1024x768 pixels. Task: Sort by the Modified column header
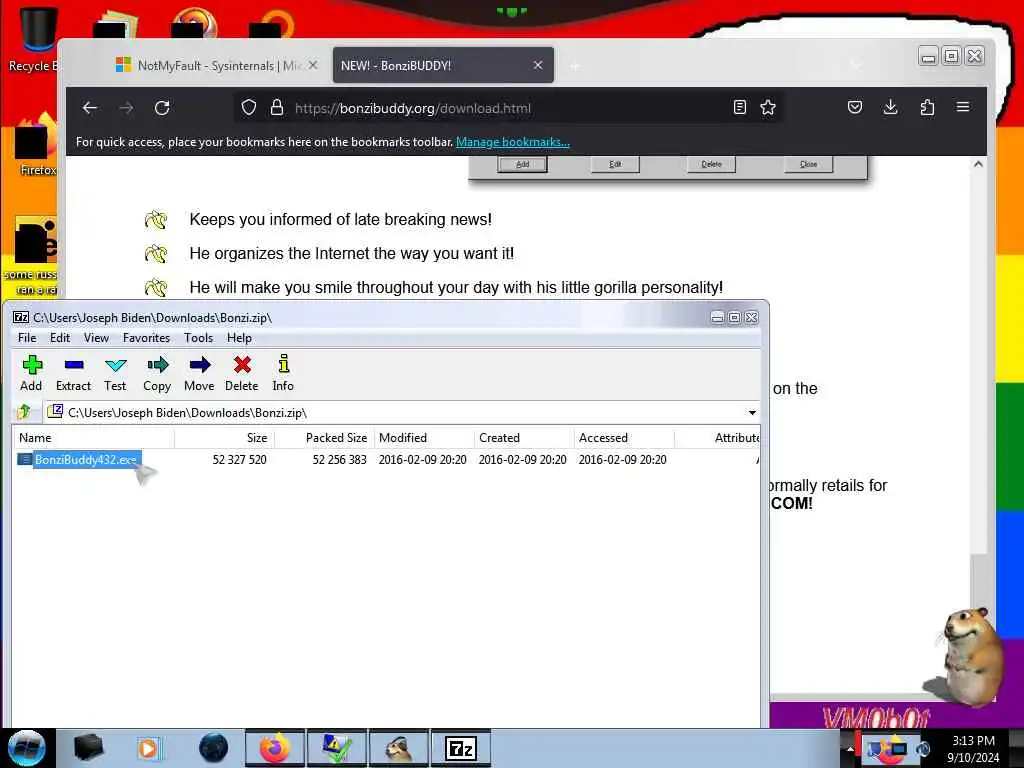coord(424,438)
